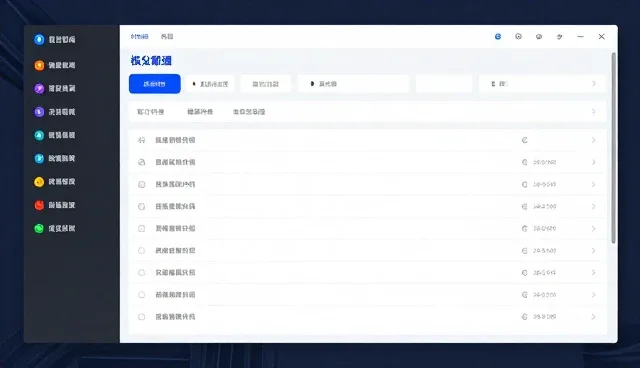Screen dimensions: 640x368
Task: Open the green icon item ending the sidebar
Action: 55,228
